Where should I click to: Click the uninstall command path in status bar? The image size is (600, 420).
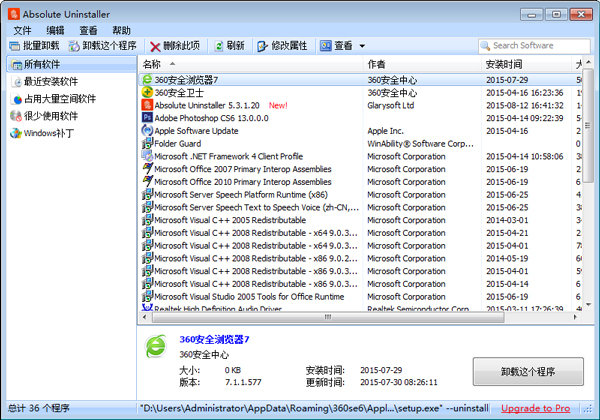tap(314, 408)
